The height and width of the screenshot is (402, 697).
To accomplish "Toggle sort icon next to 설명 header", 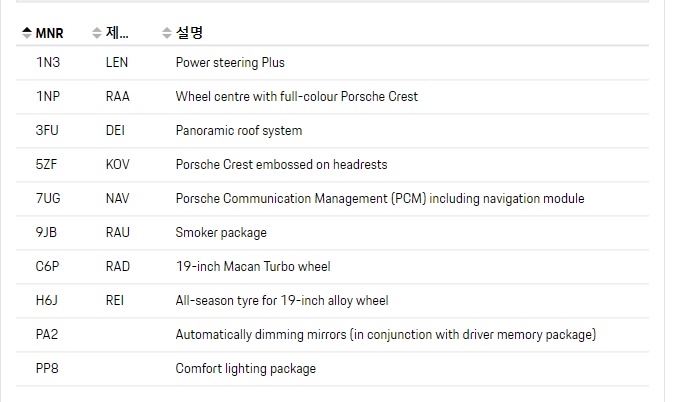I will click(x=167, y=33).
